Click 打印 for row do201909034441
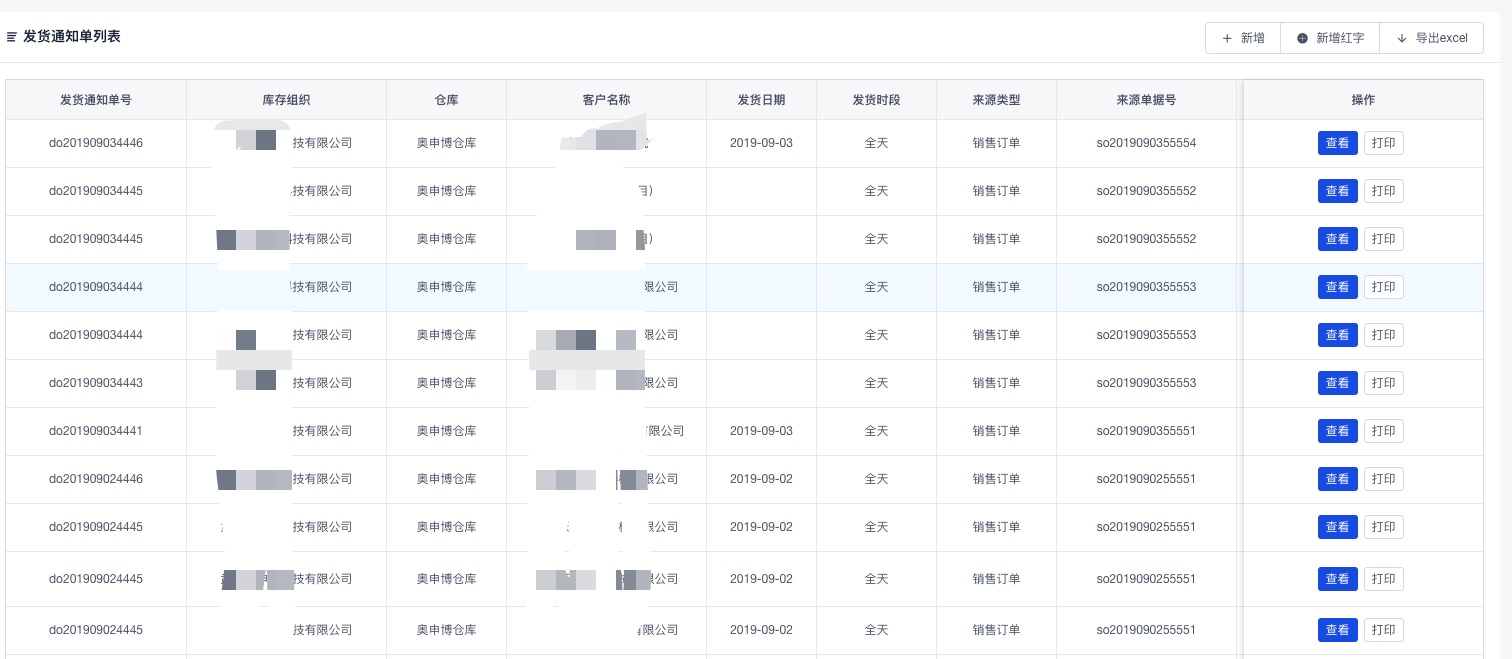This screenshot has height=659, width=1512. click(x=1383, y=431)
